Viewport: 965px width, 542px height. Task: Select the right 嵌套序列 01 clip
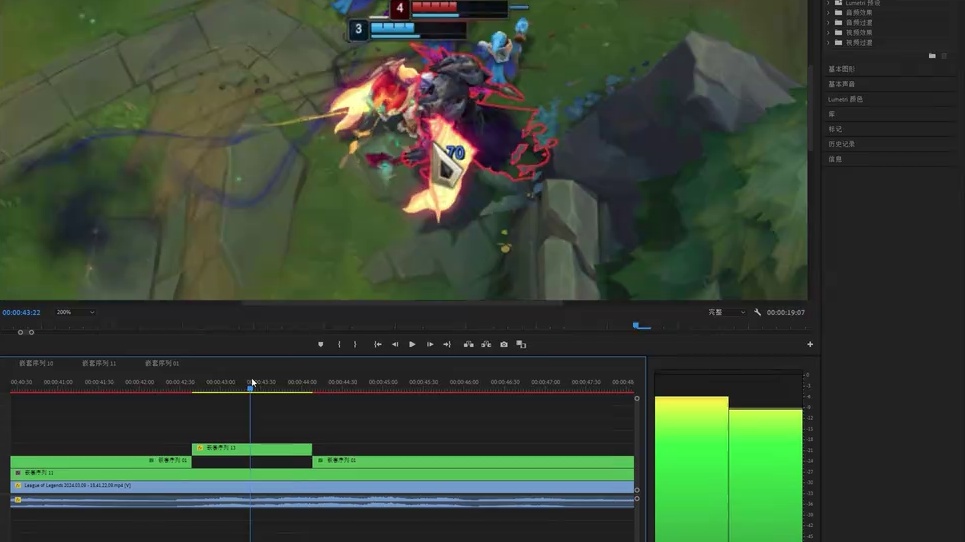coord(473,461)
